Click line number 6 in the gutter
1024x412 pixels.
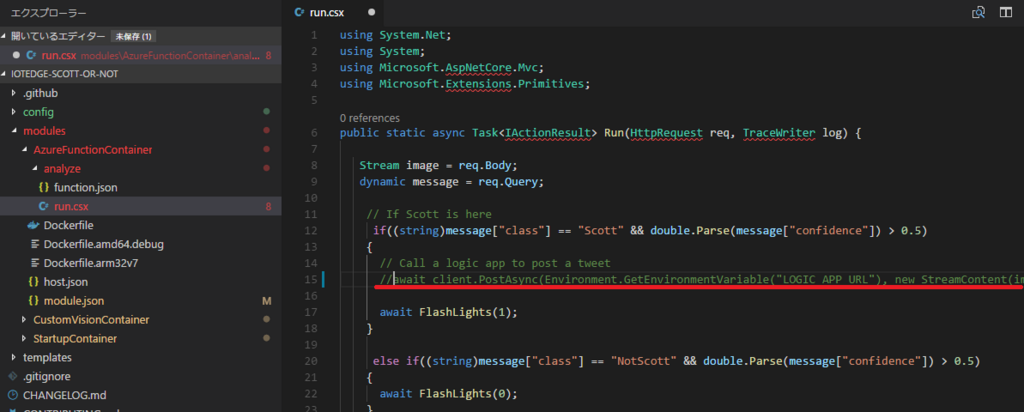pyautogui.click(x=314, y=133)
